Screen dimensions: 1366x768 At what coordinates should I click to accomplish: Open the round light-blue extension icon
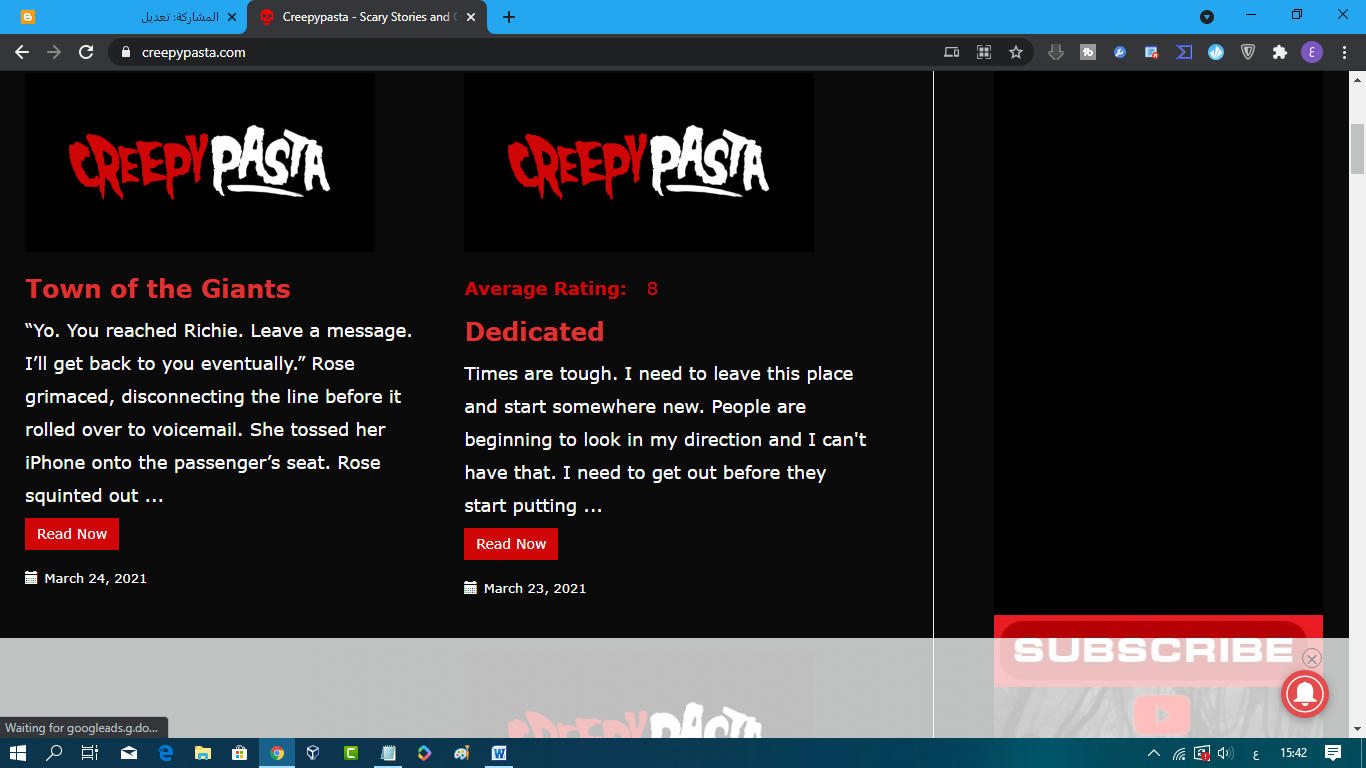[x=1216, y=52]
